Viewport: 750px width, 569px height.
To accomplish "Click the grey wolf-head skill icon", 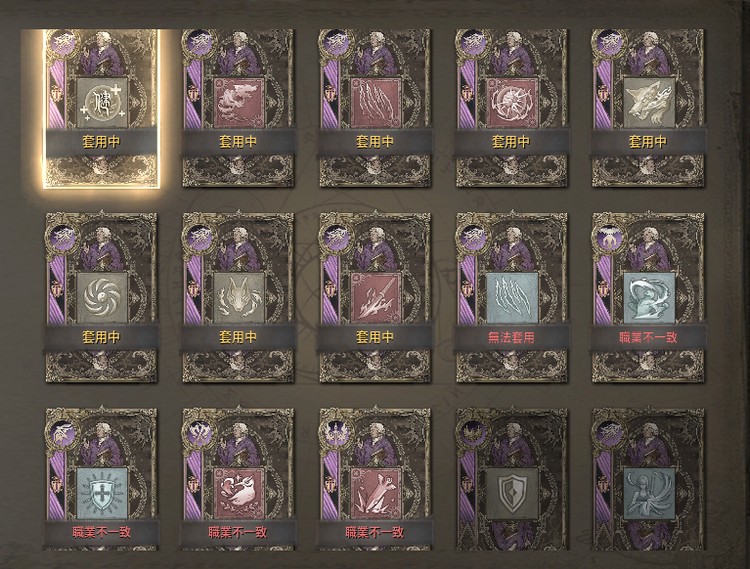I will pyautogui.click(x=649, y=102).
